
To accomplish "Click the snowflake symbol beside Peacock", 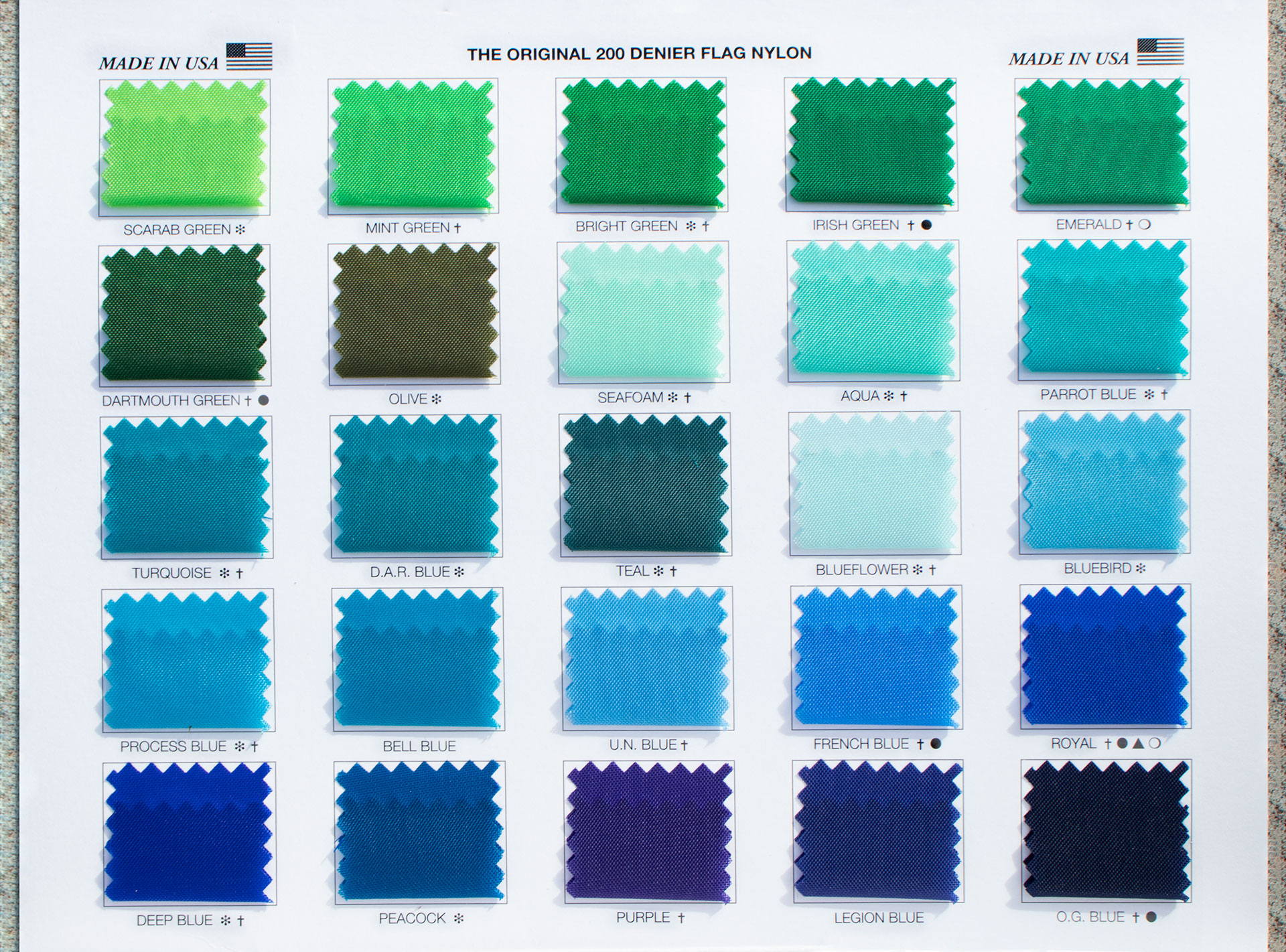I will [459, 919].
